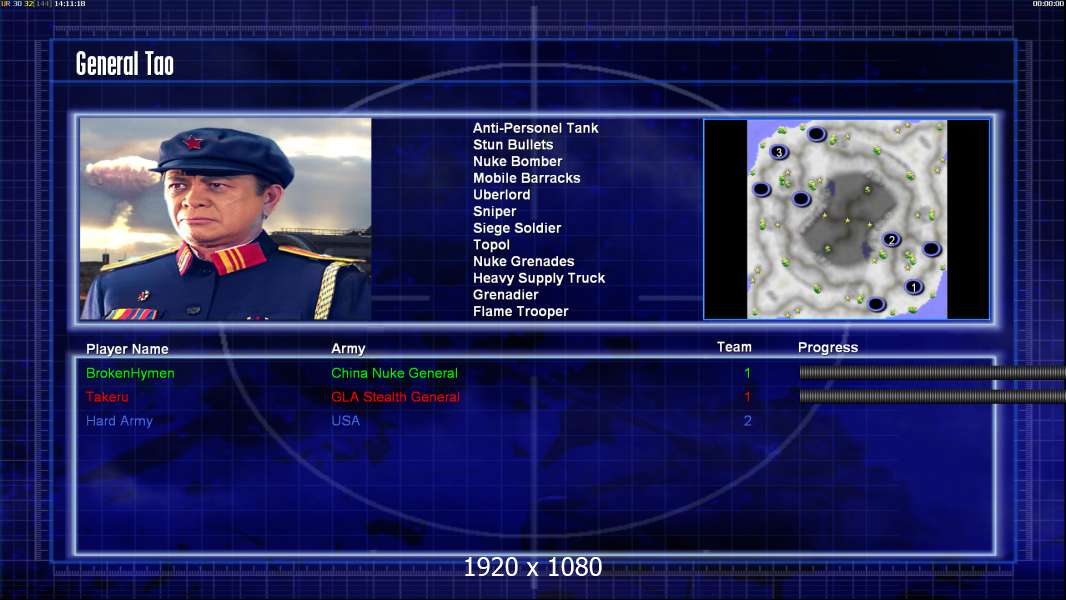1066x600 pixels.
Task: Click the snowy map preview thumbnail
Action: [846, 219]
